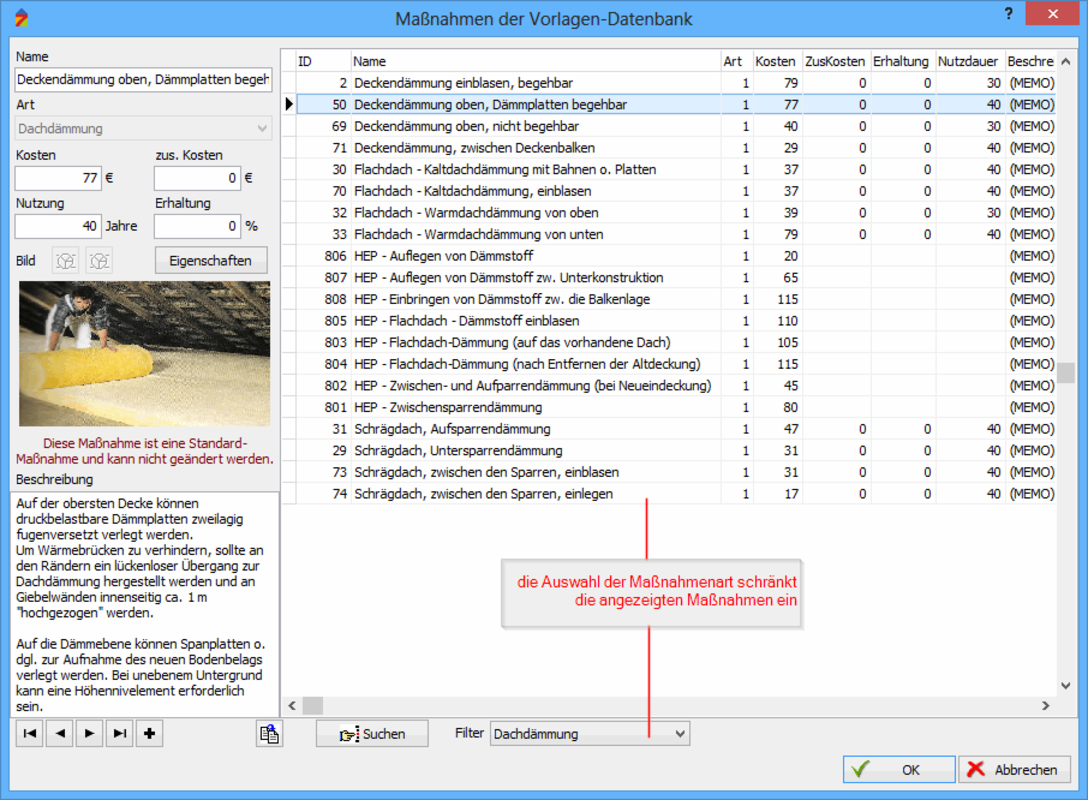
Task: Select row 'Schrägdach, Aufsparrendämmung'
Action: [677, 429]
